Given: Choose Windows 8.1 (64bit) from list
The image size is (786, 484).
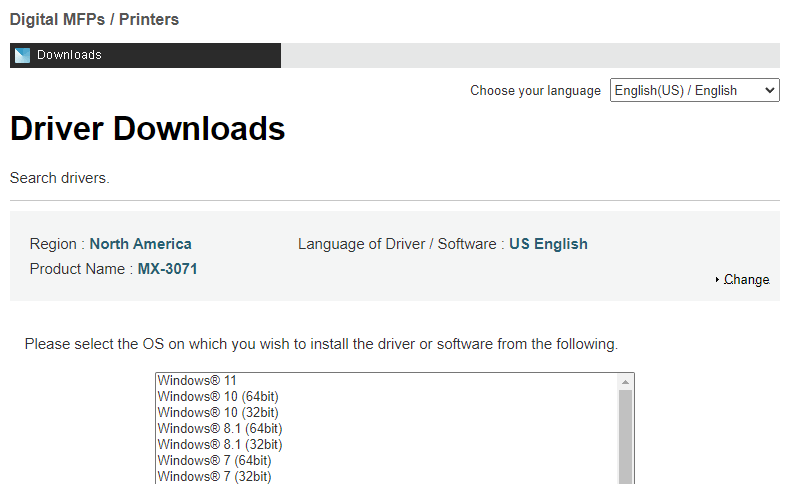Looking at the screenshot, I should (x=387, y=428).
